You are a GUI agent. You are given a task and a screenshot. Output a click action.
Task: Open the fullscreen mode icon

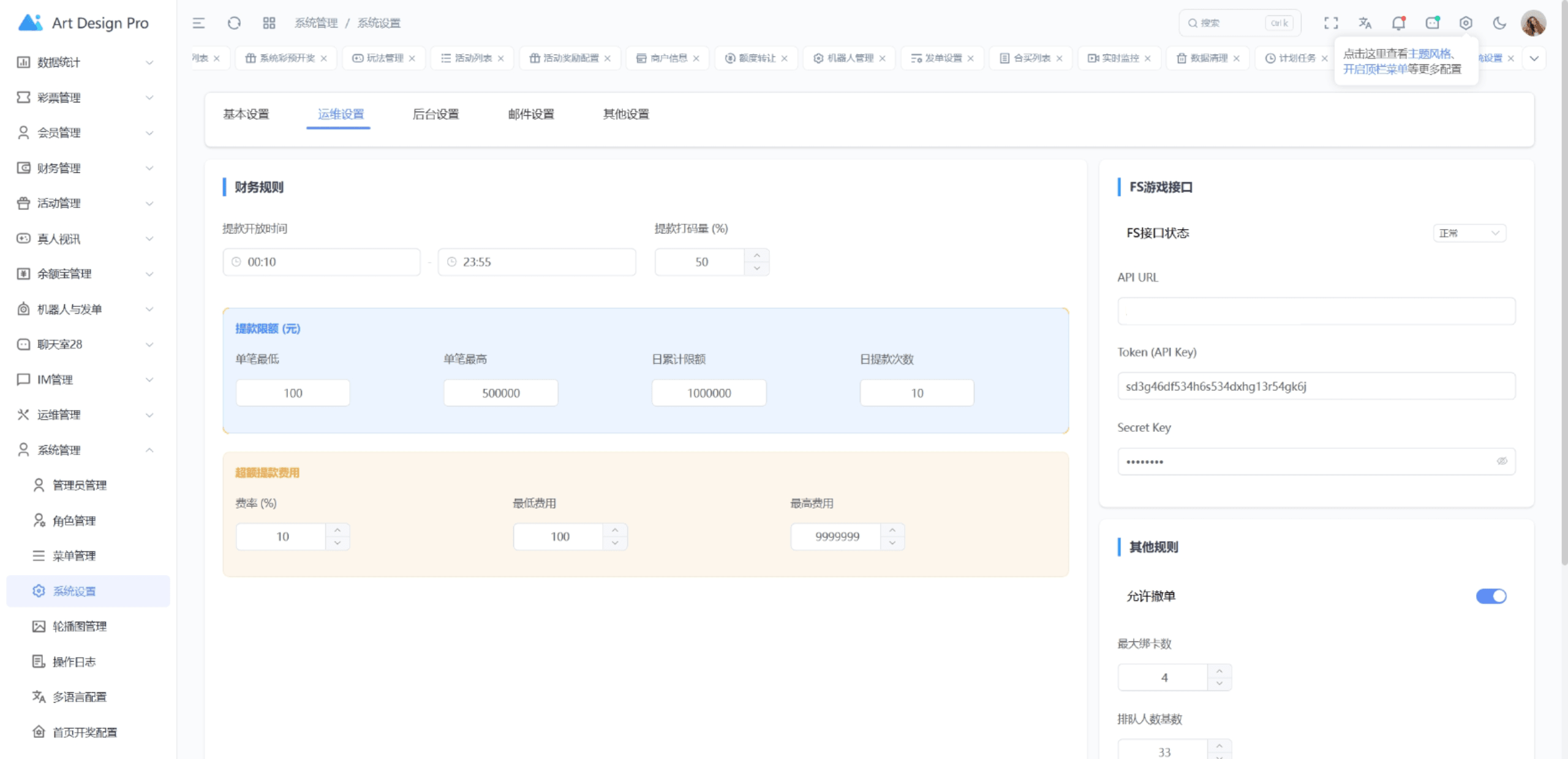(1330, 23)
